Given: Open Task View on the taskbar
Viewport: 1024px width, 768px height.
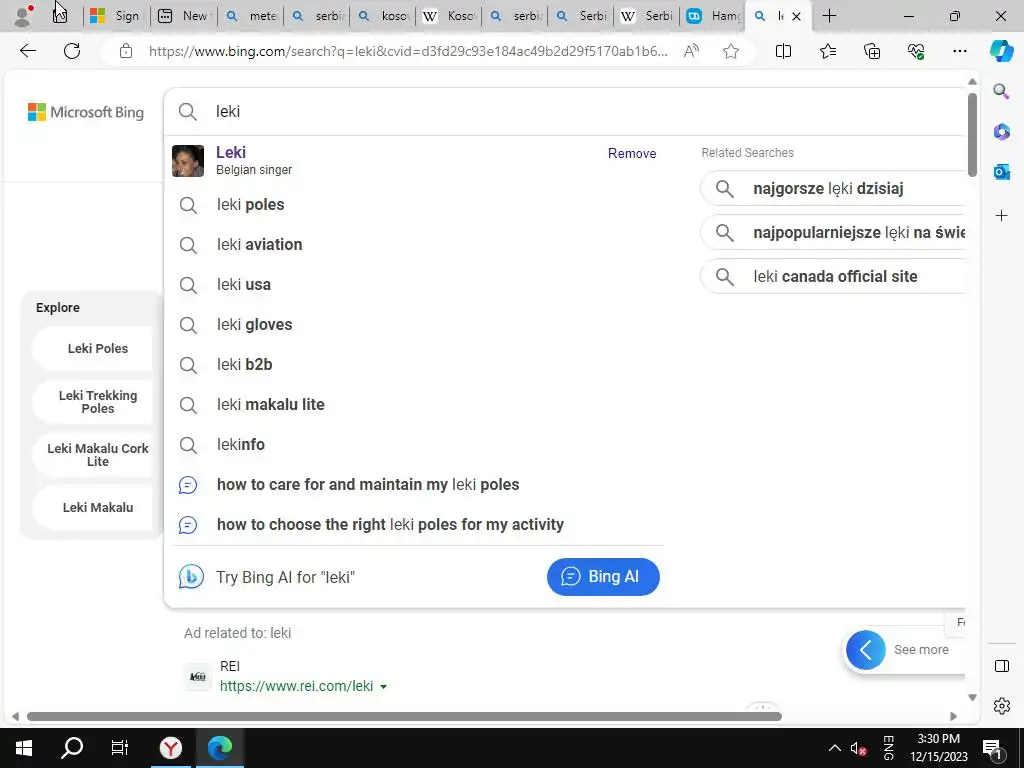Looking at the screenshot, I should [x=120, y=748].
